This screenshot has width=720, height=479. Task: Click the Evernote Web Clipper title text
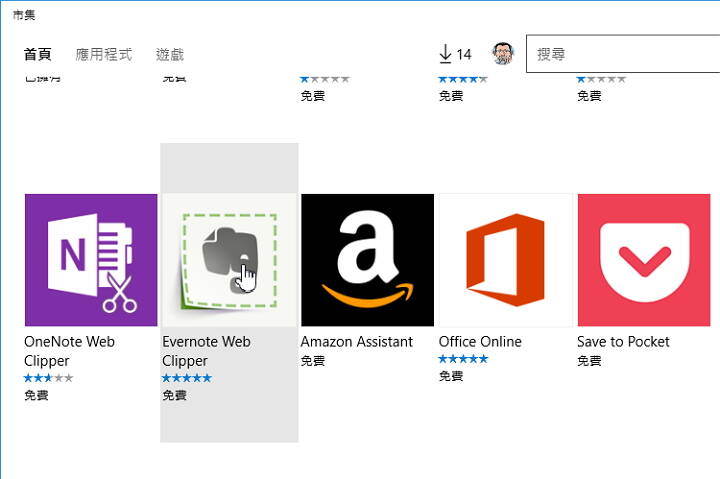tap(207, 351)
